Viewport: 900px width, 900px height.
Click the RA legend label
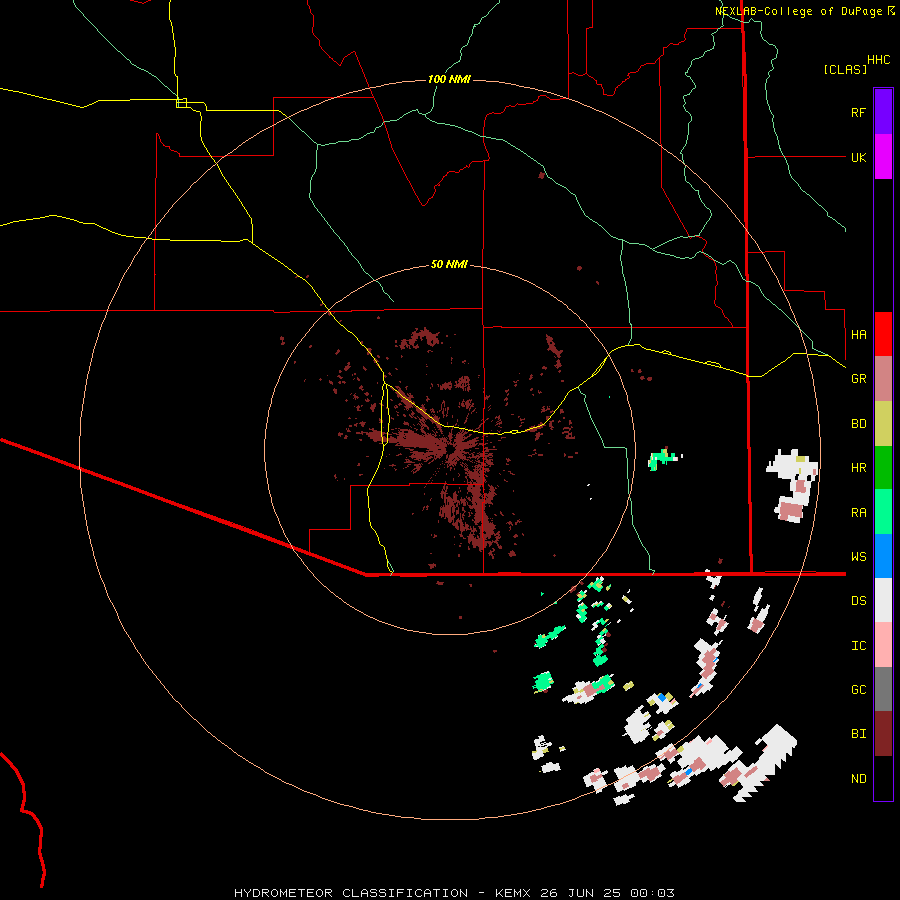coord(858,513)
